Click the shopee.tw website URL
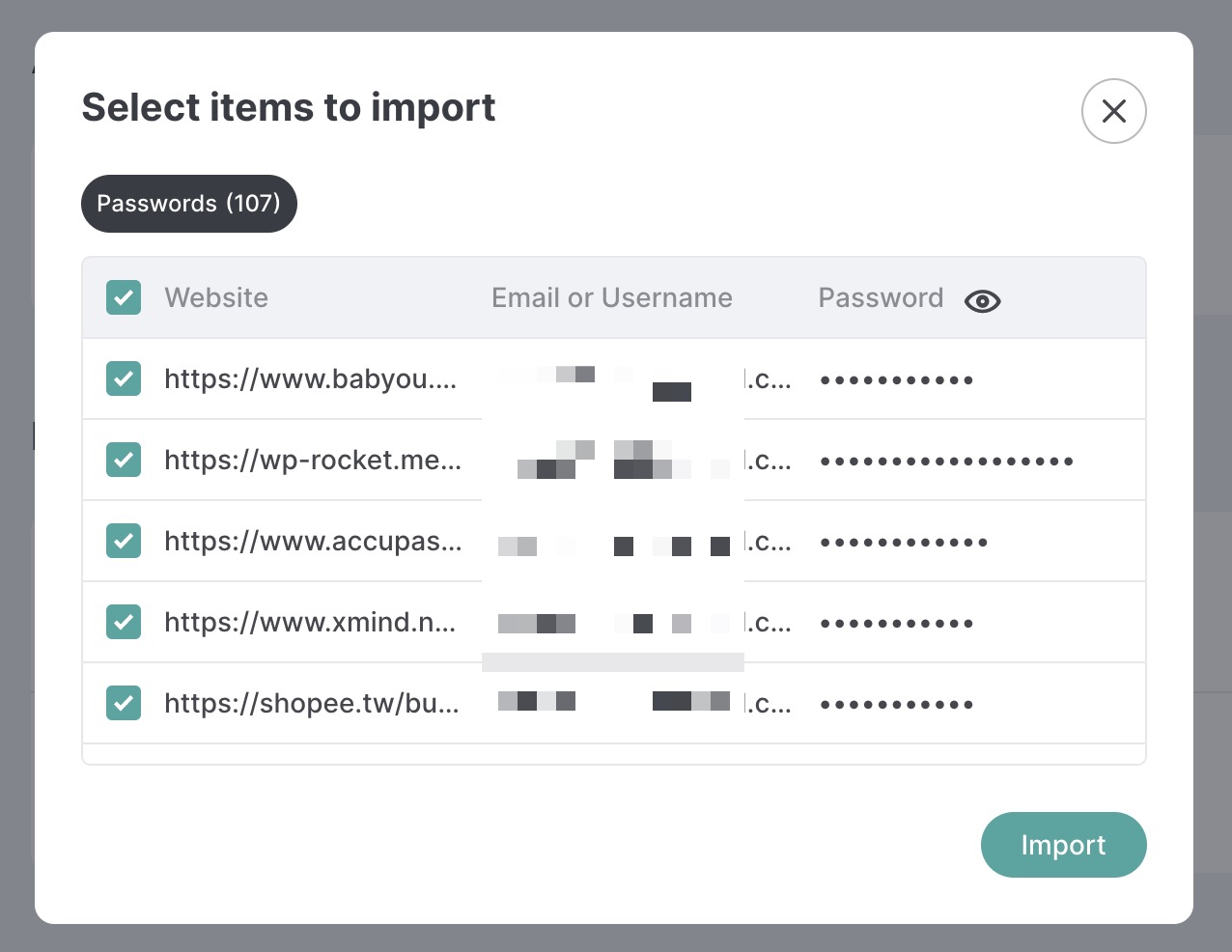 tap(312, 703)
